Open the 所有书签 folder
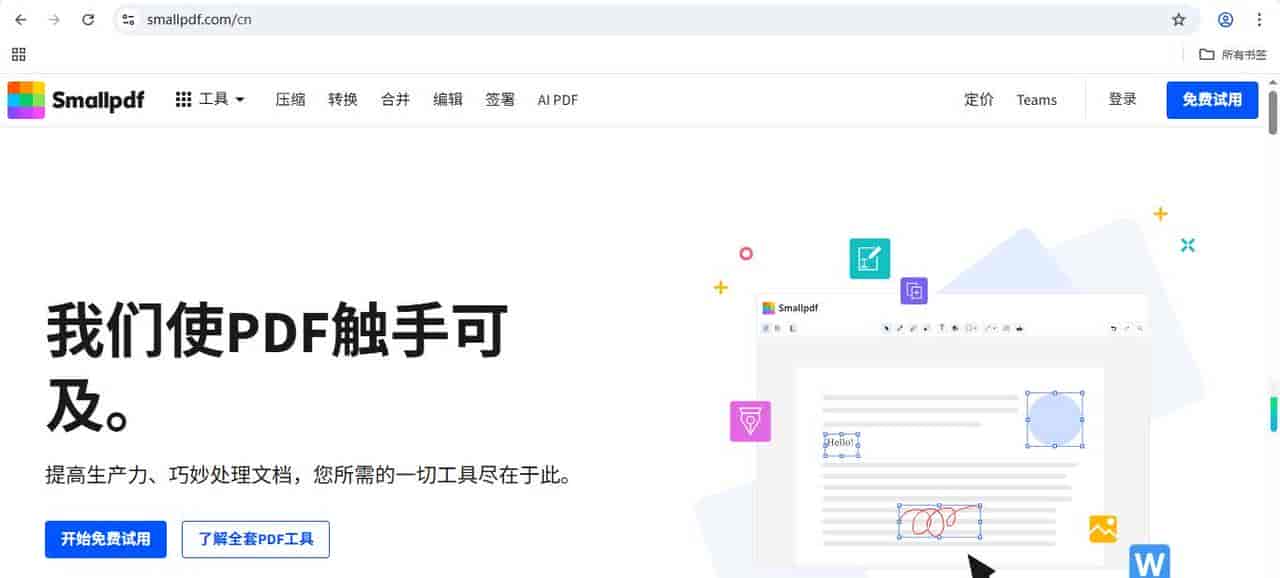This screenshot has height=578, width=1280. 1233,55
